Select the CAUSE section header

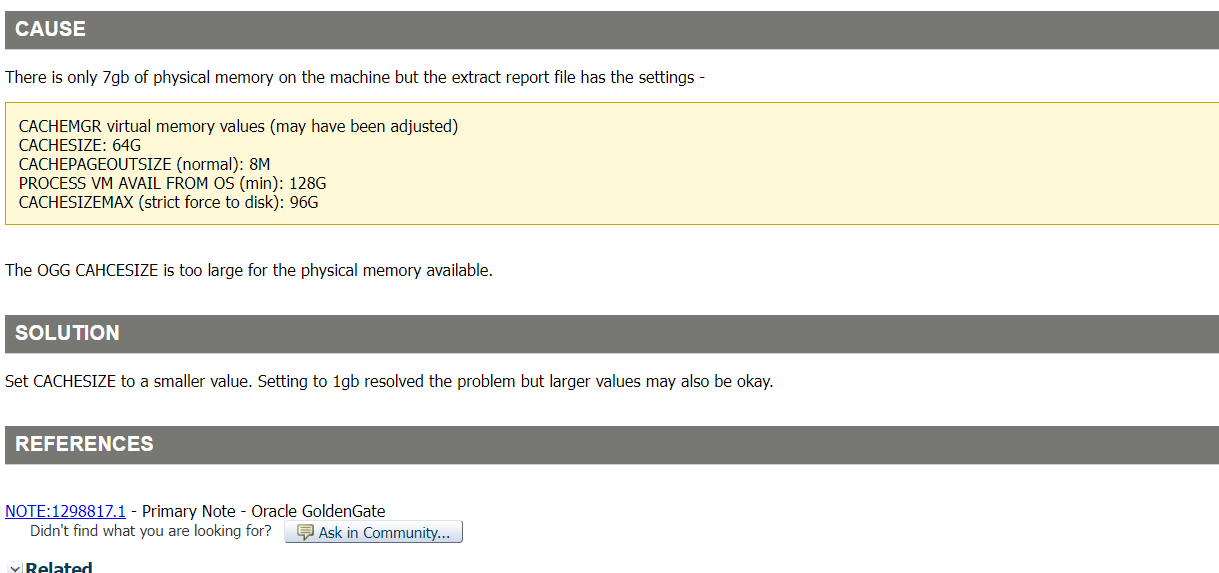[x=612, y=30]
